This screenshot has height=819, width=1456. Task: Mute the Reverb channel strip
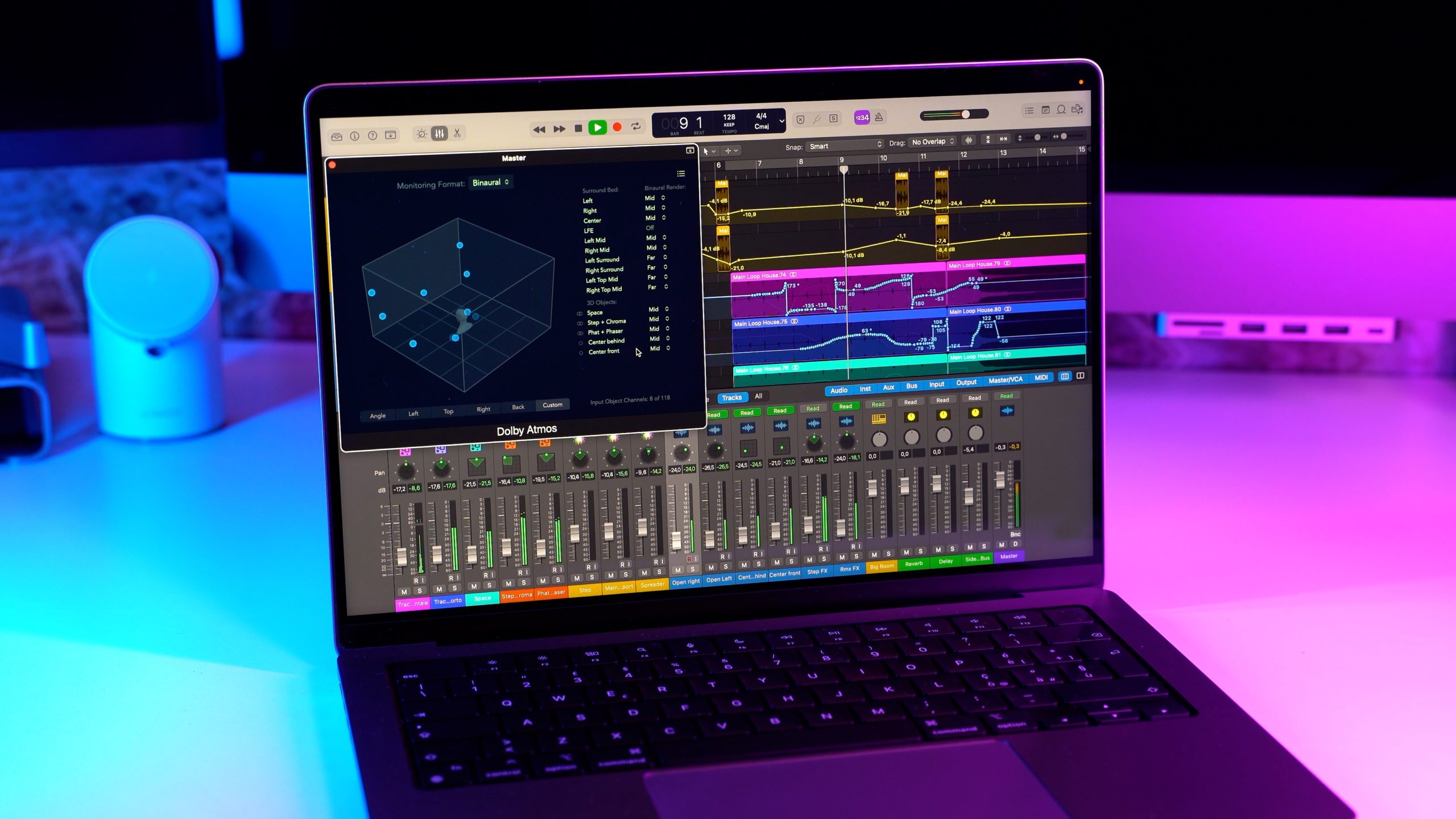coord(907,552)
